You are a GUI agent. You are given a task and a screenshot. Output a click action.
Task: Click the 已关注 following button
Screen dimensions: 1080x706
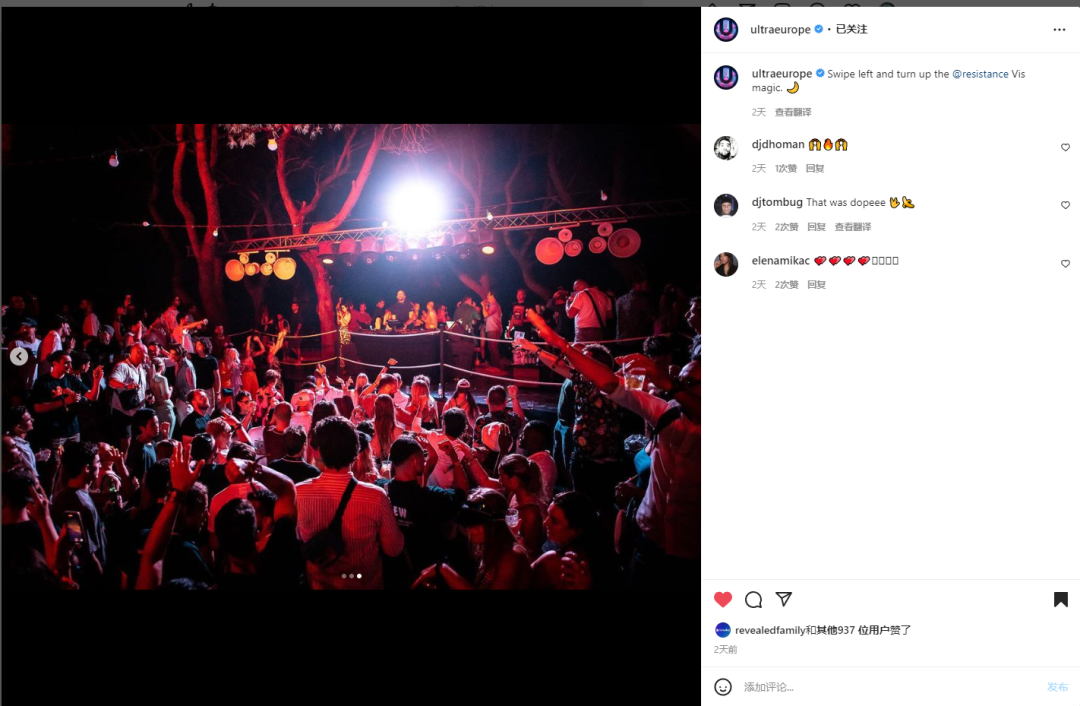pyautogui.click(x=851, y=29)
